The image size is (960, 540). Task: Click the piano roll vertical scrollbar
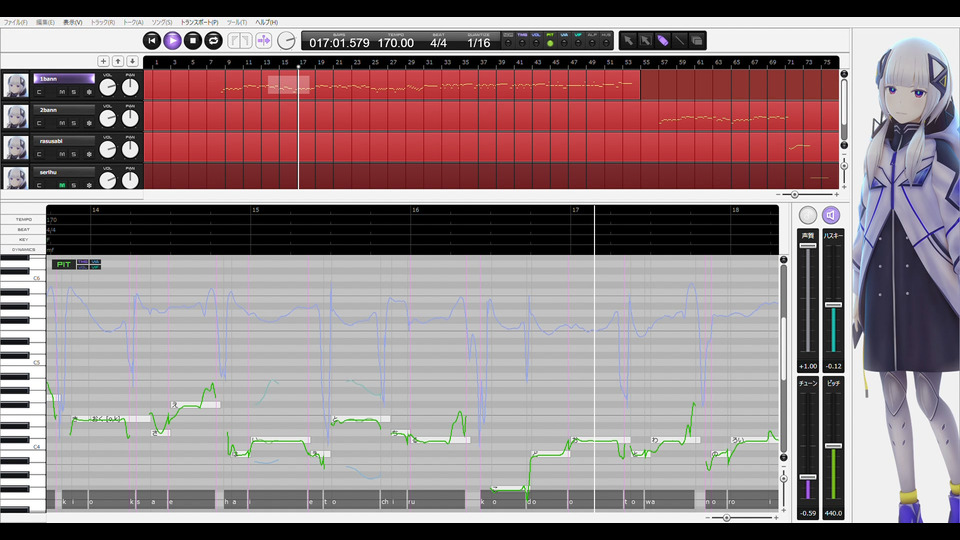tap(783, 358)
